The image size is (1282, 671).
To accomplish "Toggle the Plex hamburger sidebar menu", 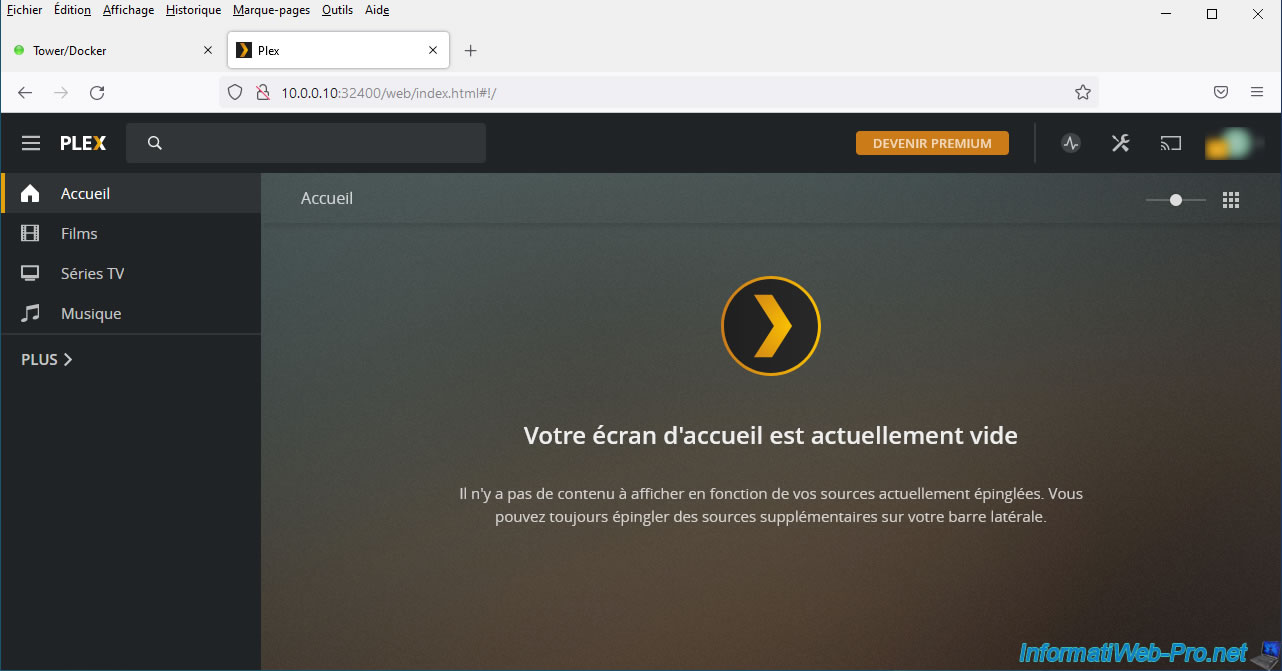I will point(31,143).
